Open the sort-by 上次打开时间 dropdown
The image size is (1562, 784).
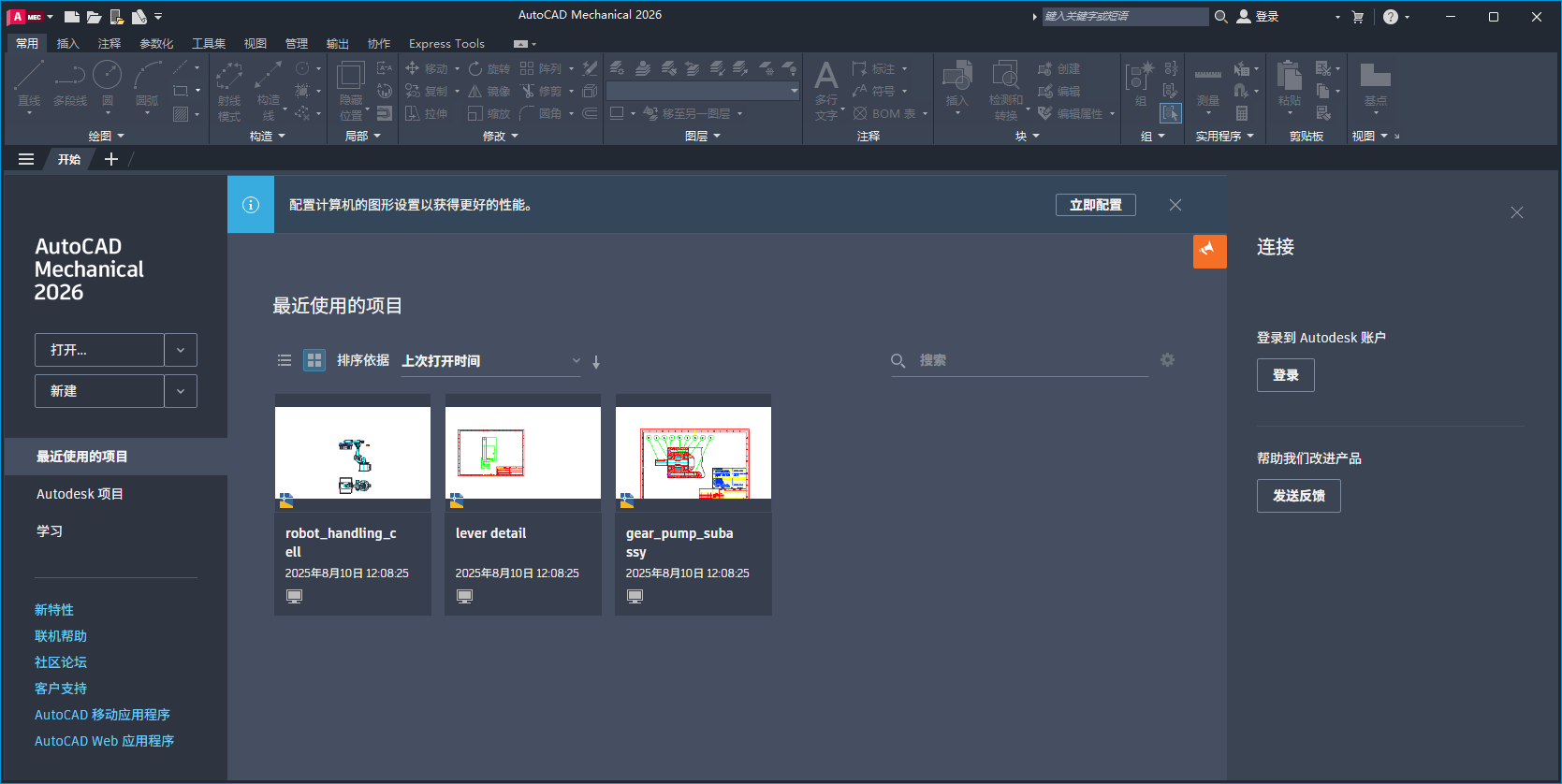490,361
